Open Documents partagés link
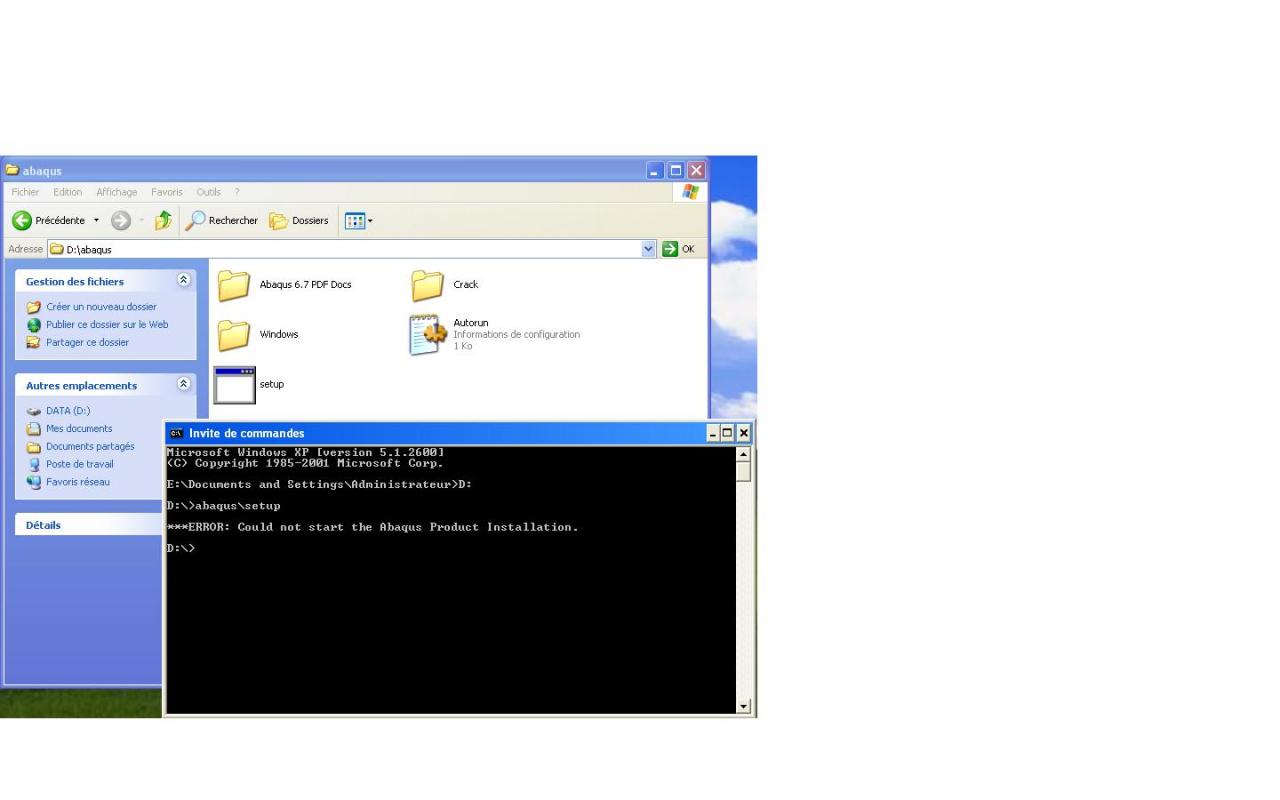 (x=90, y=447)
